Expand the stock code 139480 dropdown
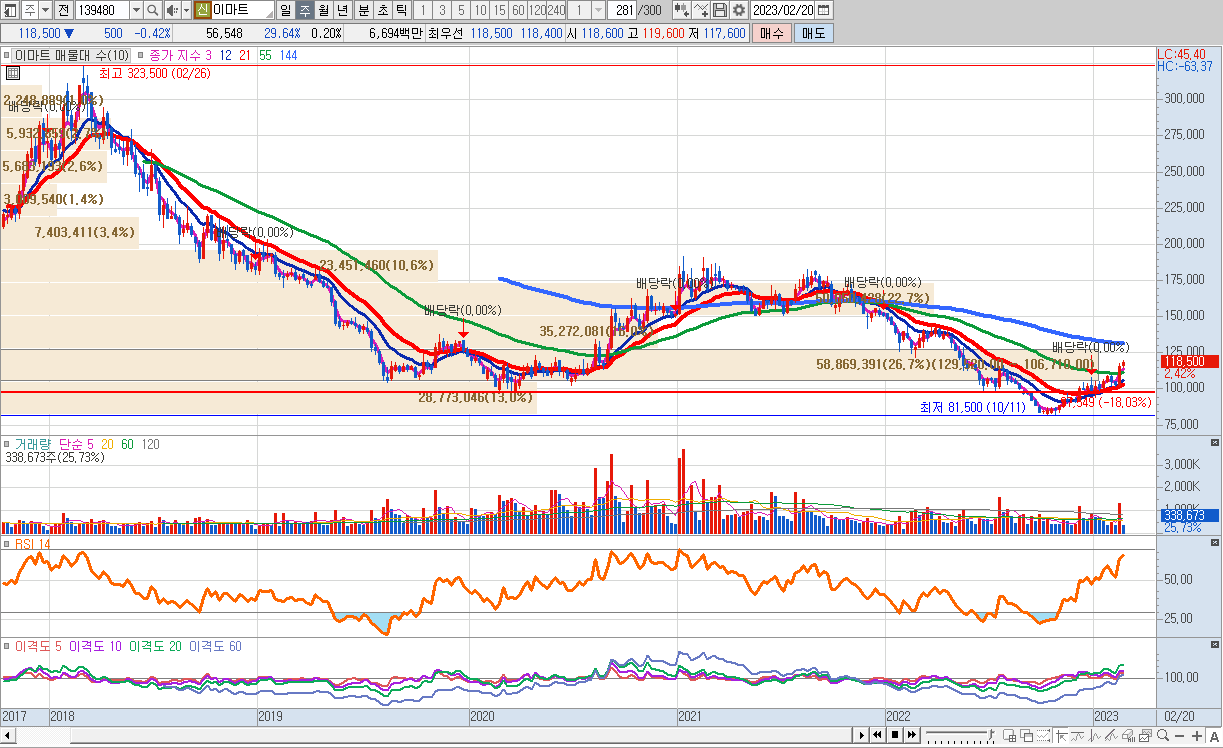Image resolution: width=1223 pixels, height=748 pixels. tap(135, 10)
